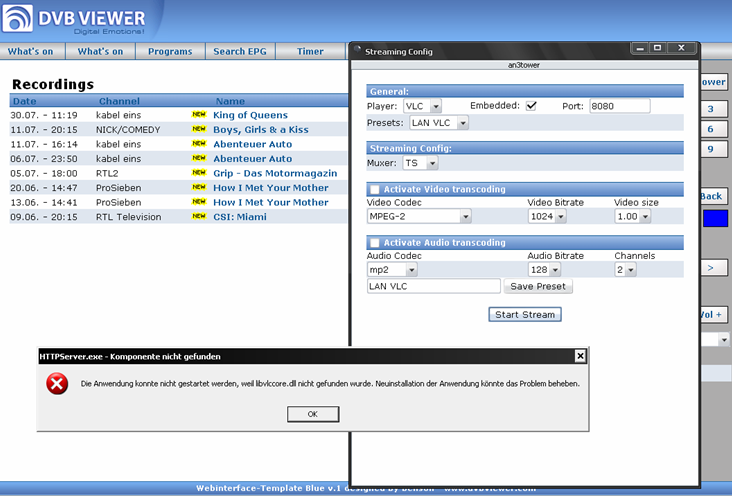Viewport: 732px width, 496px height.
Task: Open Abenteuer Auto recording from 06.07.
Action: click(253, 158)
